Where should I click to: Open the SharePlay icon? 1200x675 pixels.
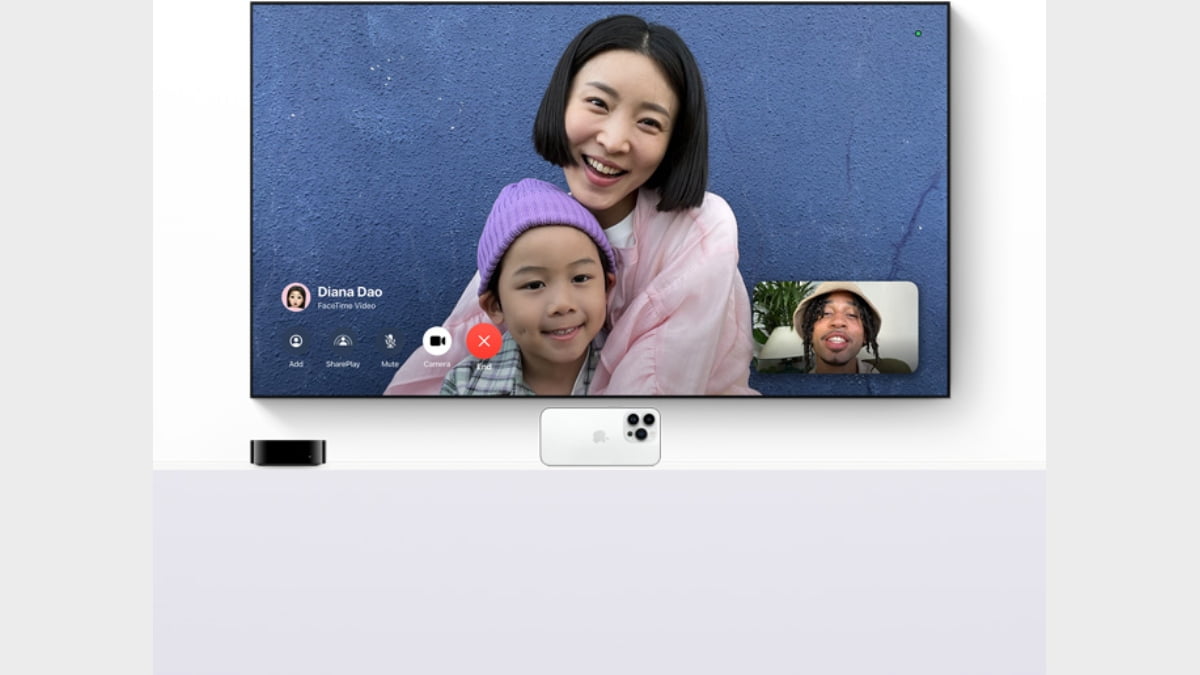[343, 341]
